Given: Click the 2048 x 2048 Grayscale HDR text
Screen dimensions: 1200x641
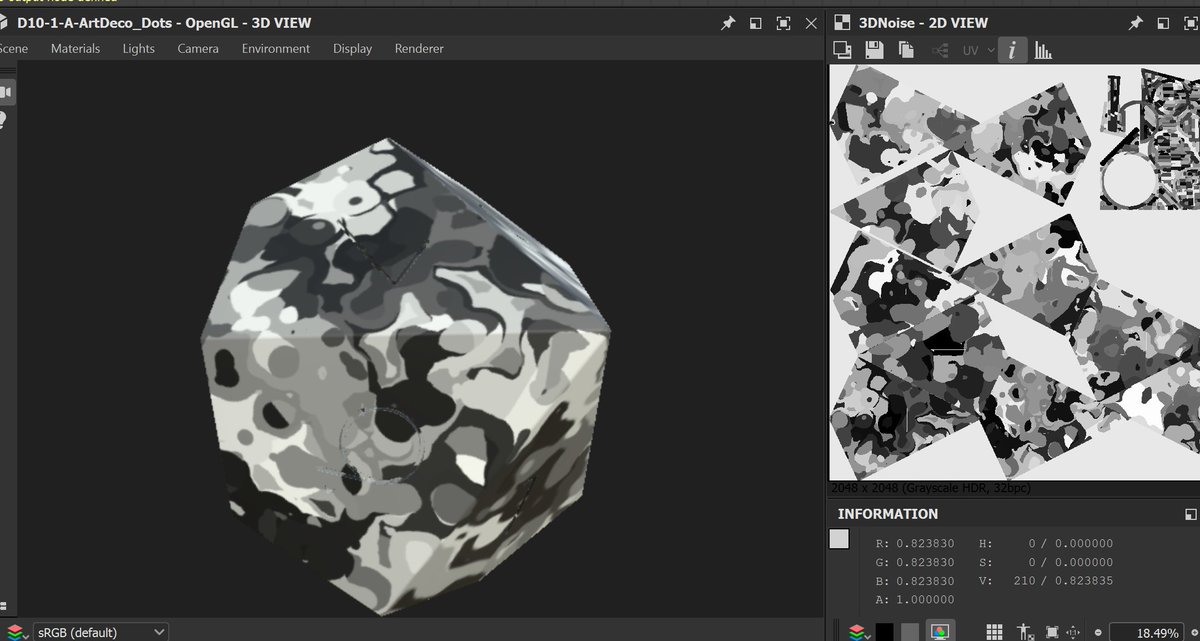Looking at the screenshot, I should [930, 489].
